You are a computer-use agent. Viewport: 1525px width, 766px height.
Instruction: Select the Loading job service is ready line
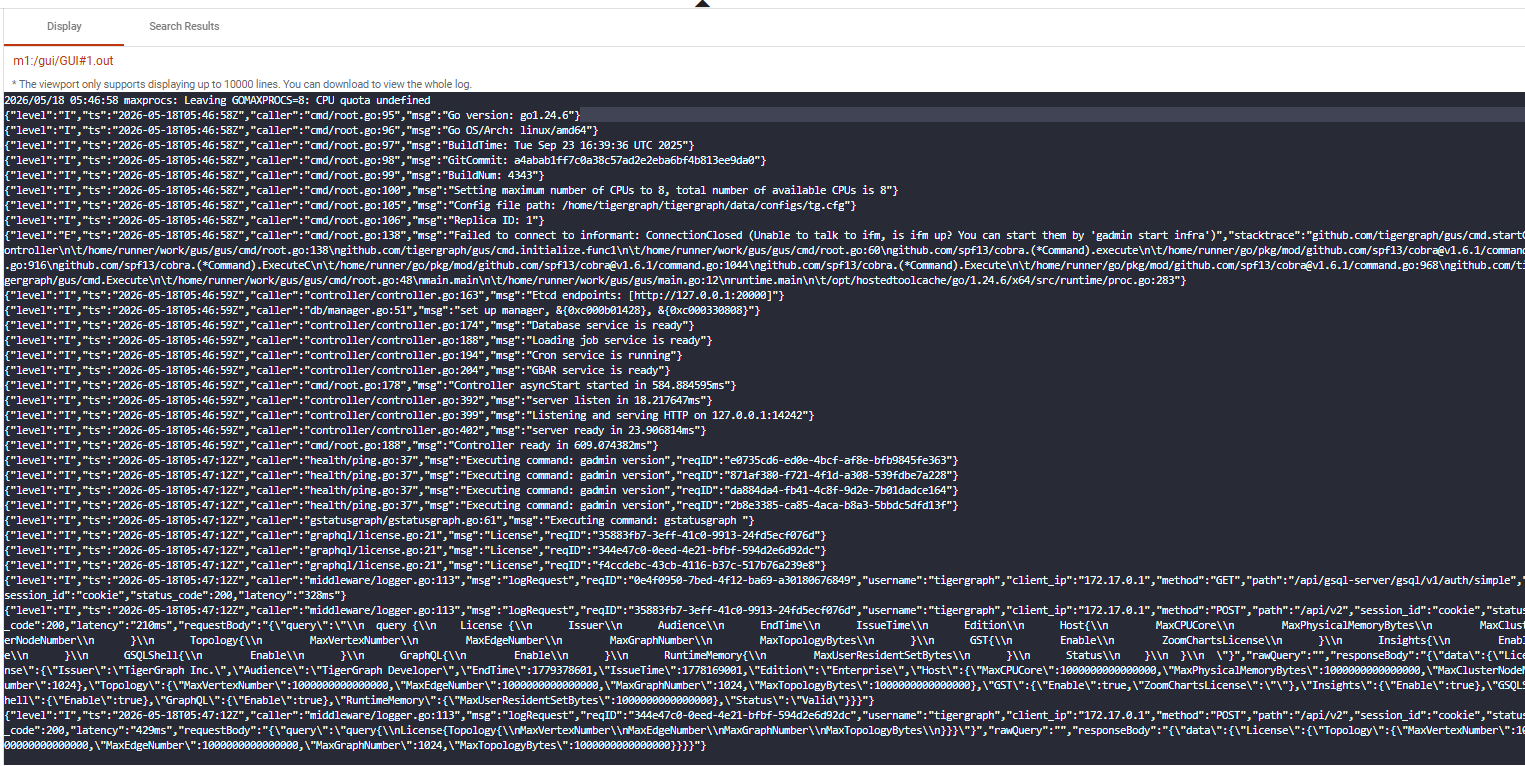click(x=358, y=340)
